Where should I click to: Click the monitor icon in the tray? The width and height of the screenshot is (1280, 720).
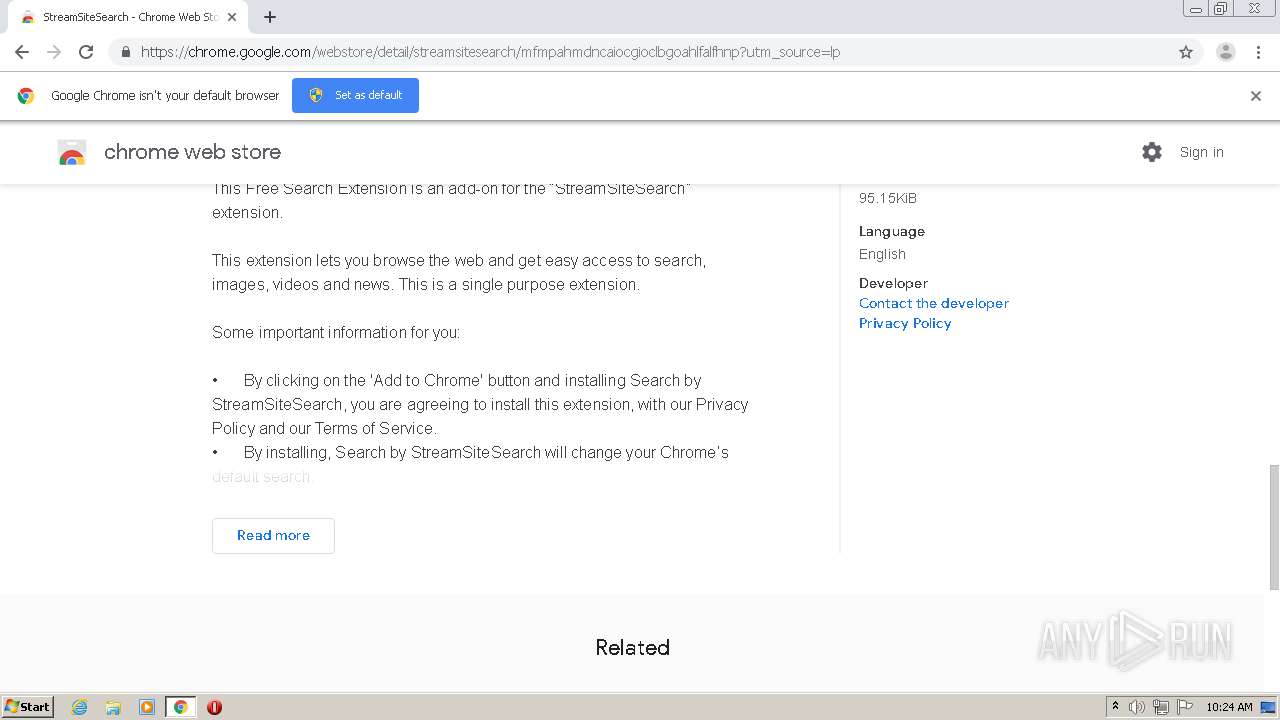[1268, 707]
